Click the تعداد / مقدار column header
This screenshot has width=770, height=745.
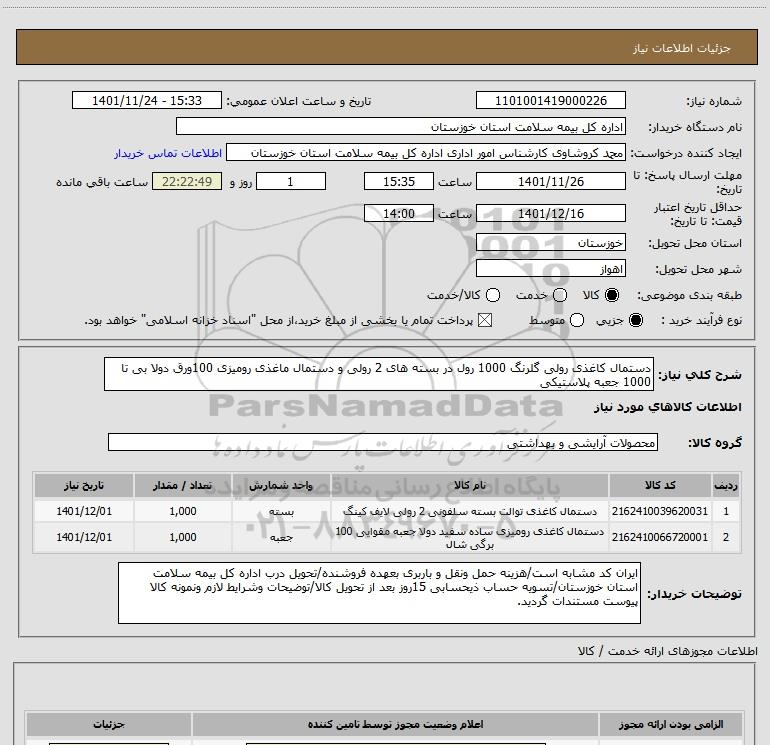coord(183,485)
